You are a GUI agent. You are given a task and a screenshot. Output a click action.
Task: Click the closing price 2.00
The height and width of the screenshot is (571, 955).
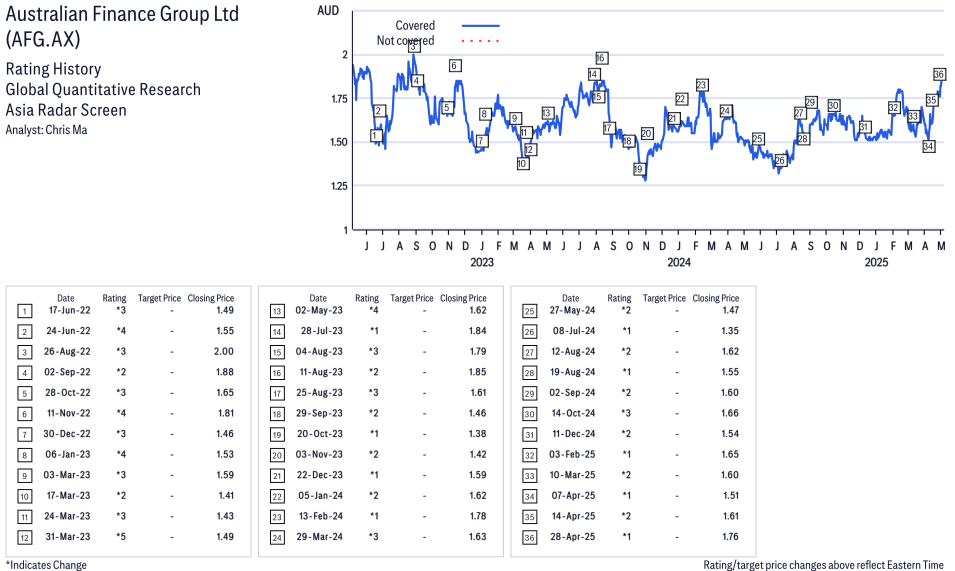224,352
